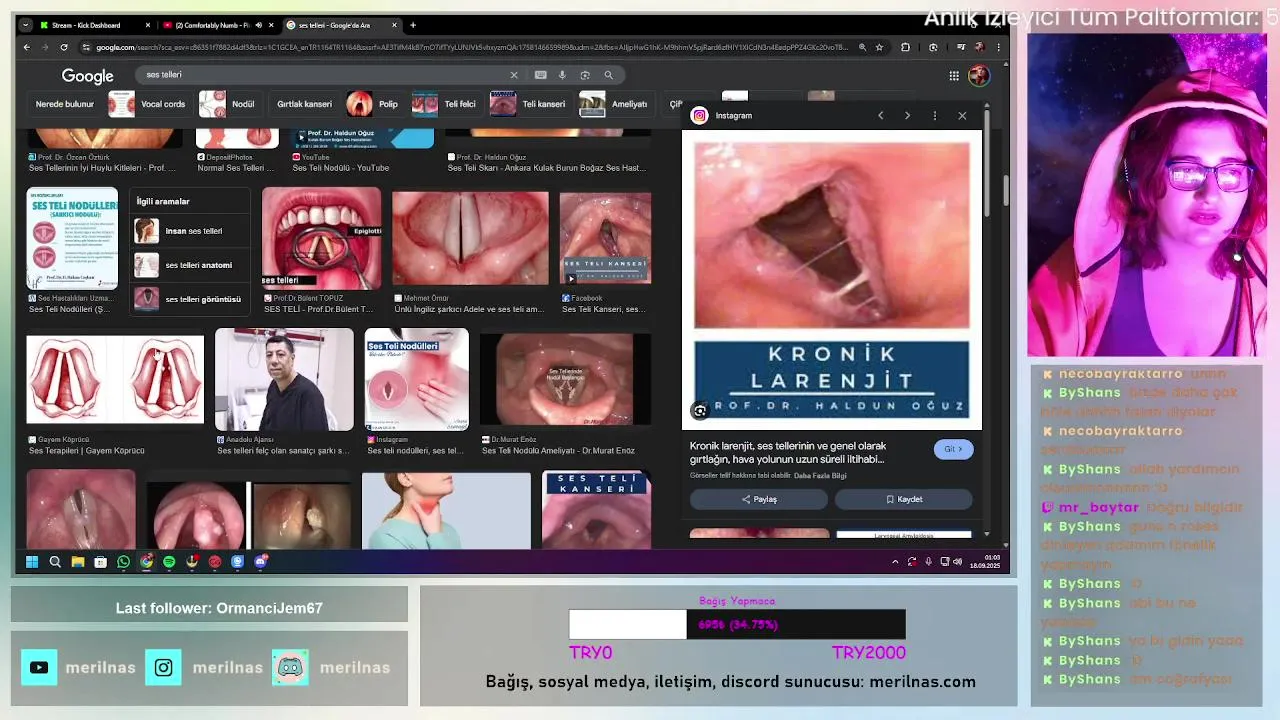Open the Kronik Larenjit preview image
Viewport: 1280px width, 720px height.
[x=832, y=280]
